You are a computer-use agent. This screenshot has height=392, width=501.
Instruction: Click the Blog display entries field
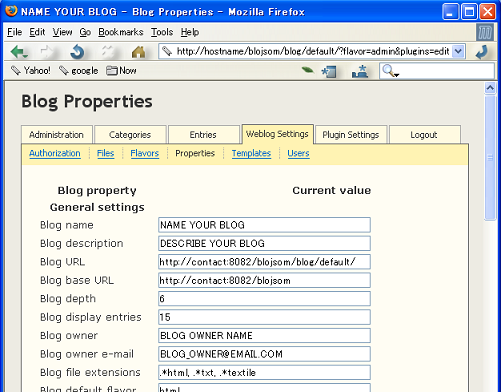[264, 317]
